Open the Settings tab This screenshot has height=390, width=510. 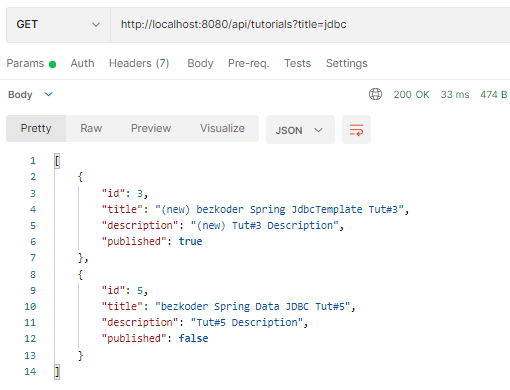(x=347, y=63)
